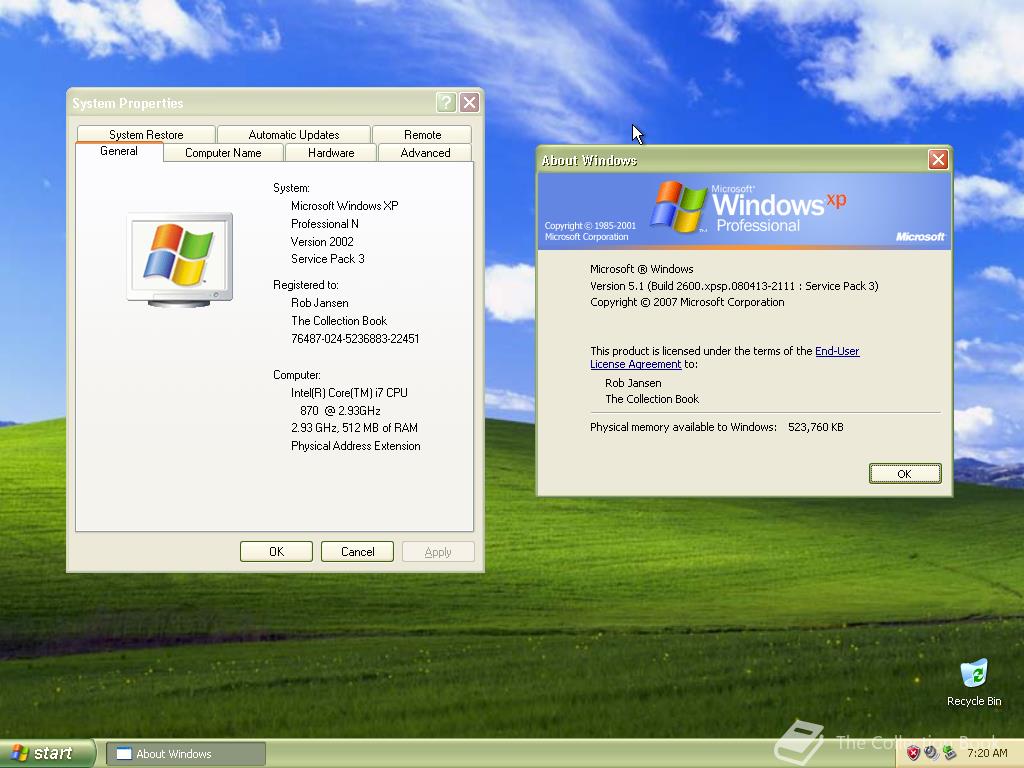Open the Start menu

tap(46, 754)
